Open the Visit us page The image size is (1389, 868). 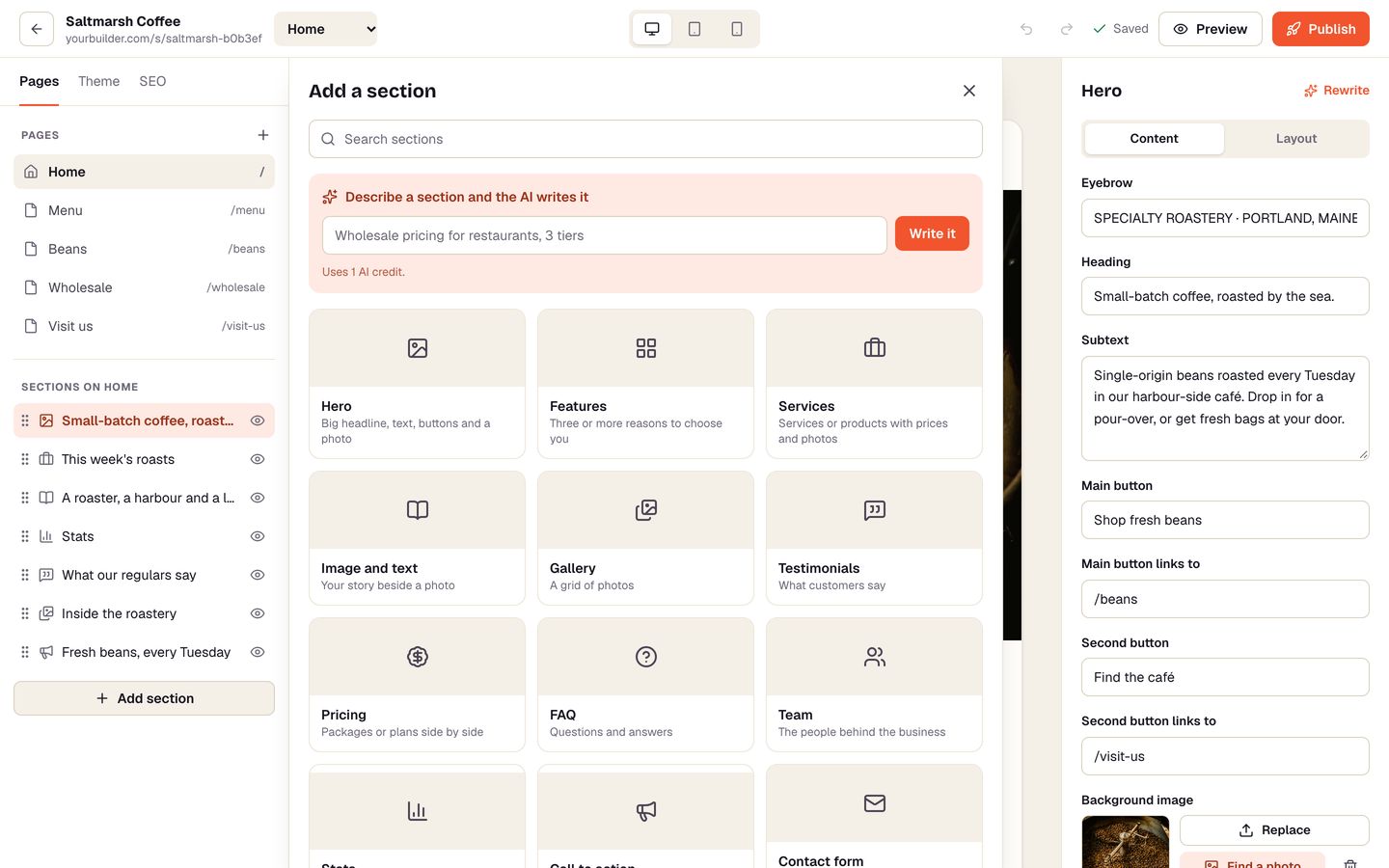pos(144,326)
